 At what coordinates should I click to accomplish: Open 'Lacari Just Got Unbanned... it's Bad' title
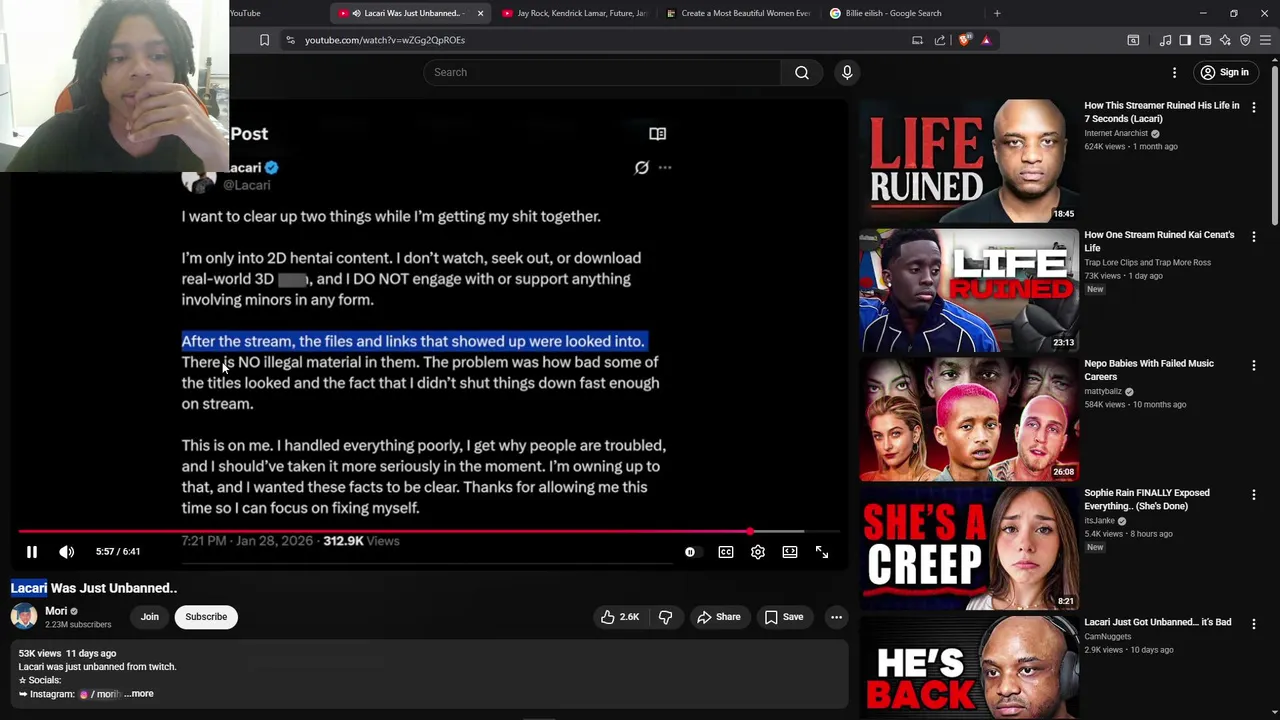(1158, 622)
